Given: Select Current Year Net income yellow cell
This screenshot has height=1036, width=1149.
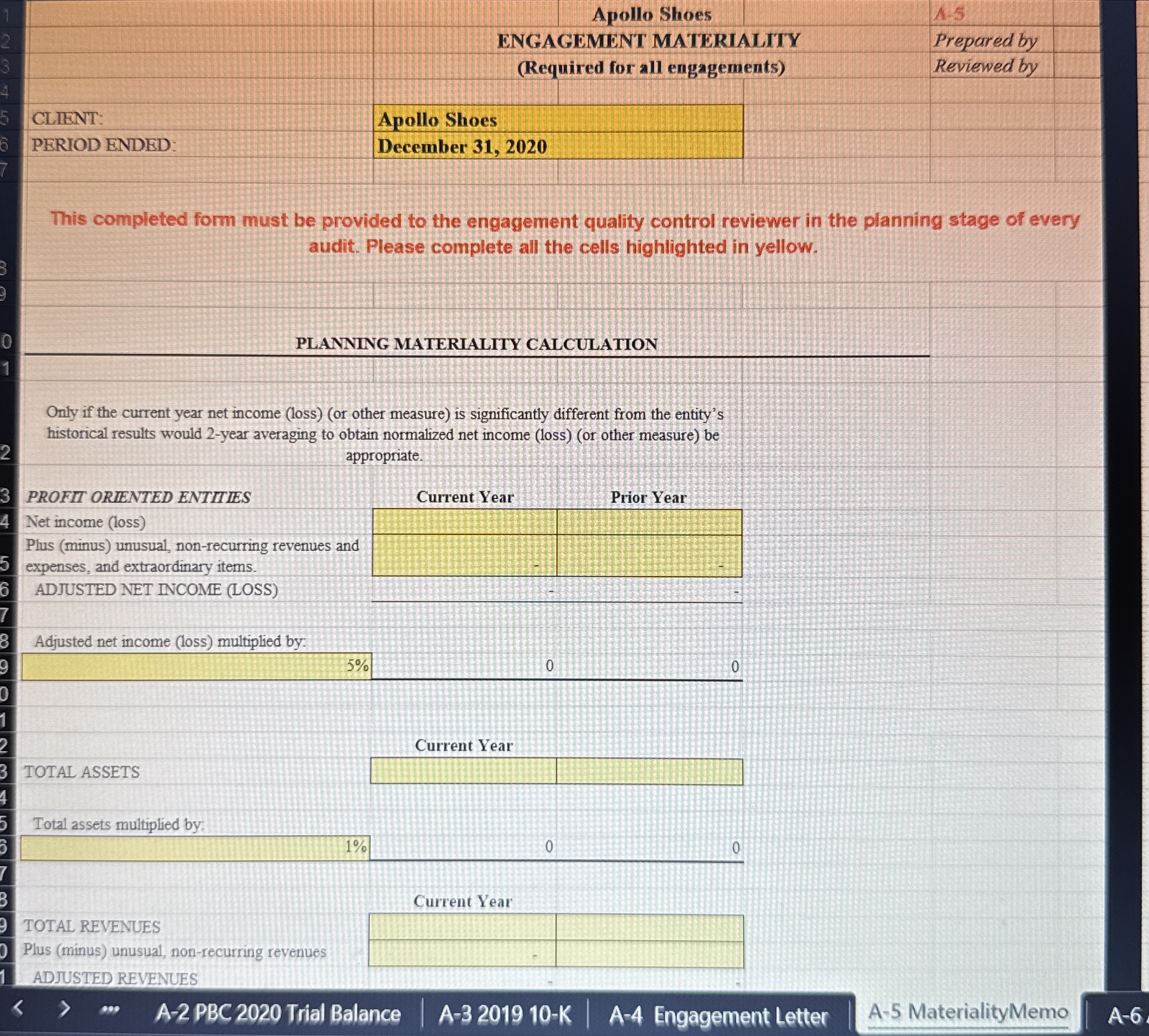Looking at the screenshot, I should pos(464,522).
